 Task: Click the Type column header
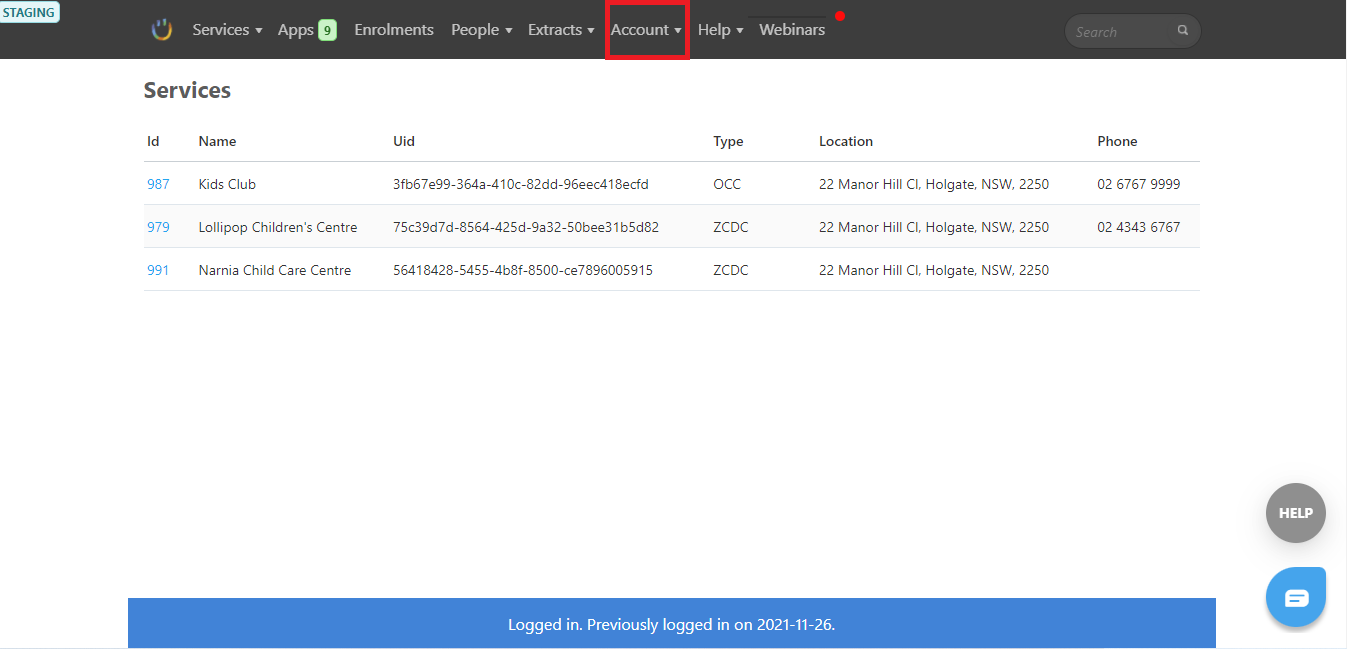coord(728,141)
